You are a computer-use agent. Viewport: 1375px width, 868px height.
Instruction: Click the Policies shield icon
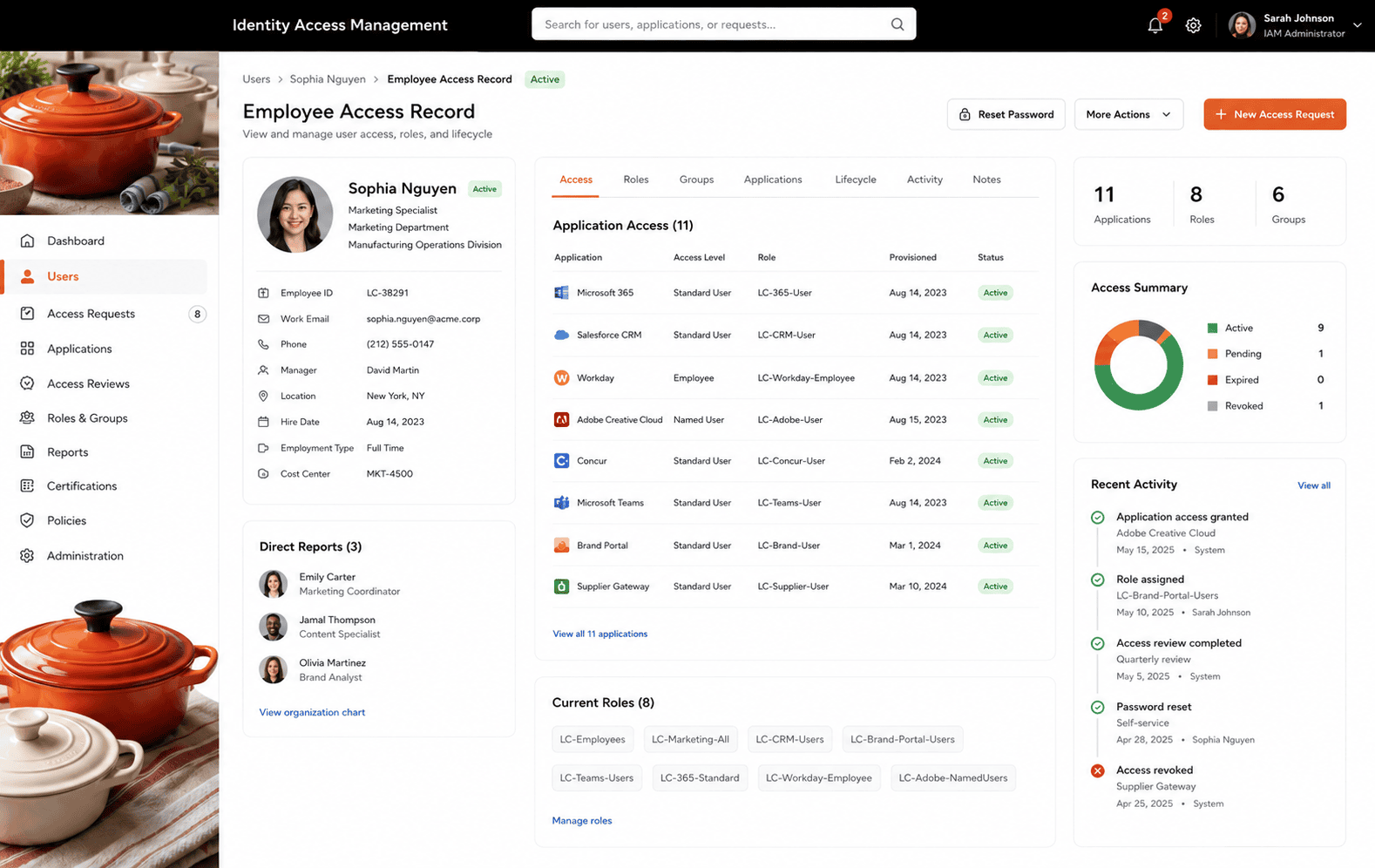click(27, 520)
